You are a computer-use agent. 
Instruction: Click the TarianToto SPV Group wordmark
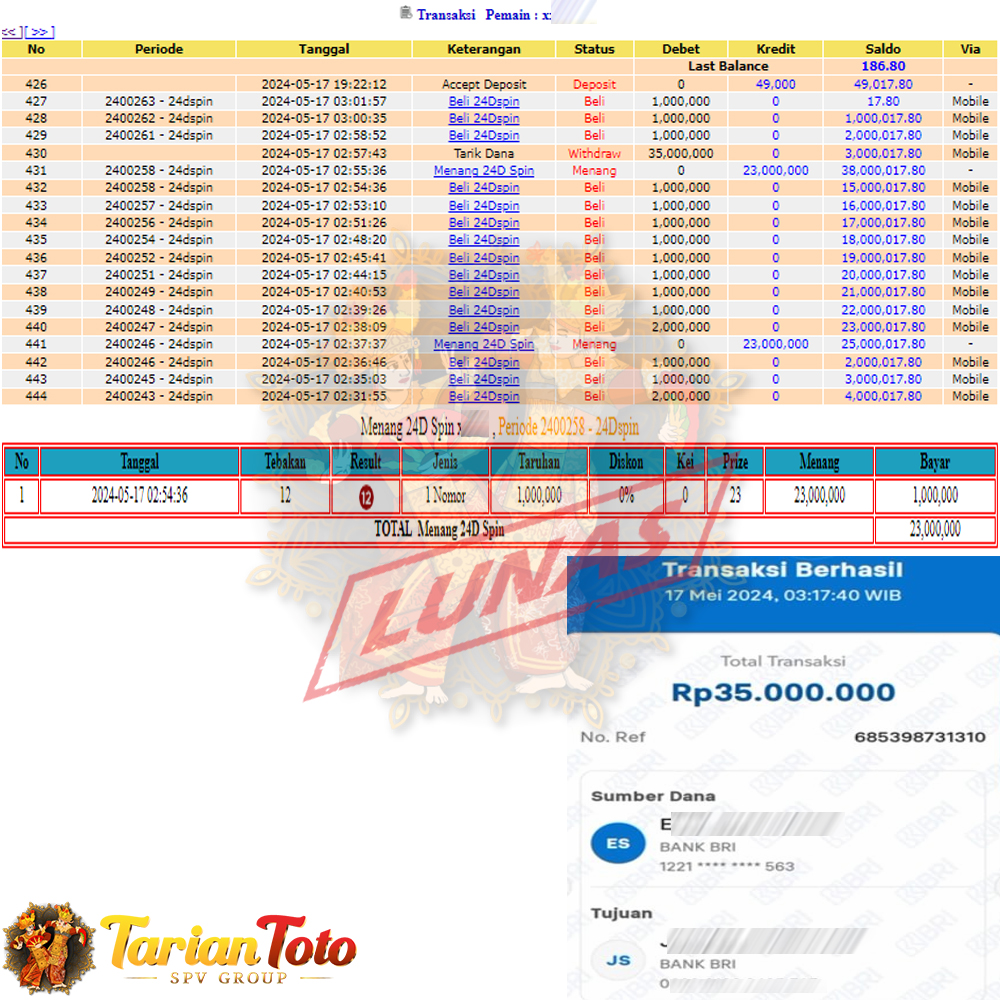click(x=228, y=945)
